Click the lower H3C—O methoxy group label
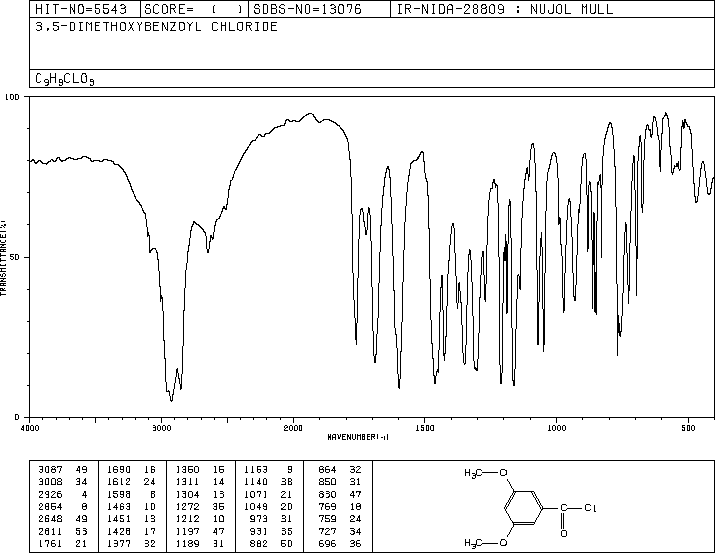Image resolution: width=715 pixels, height=553 pixels. tap(486, 543)
